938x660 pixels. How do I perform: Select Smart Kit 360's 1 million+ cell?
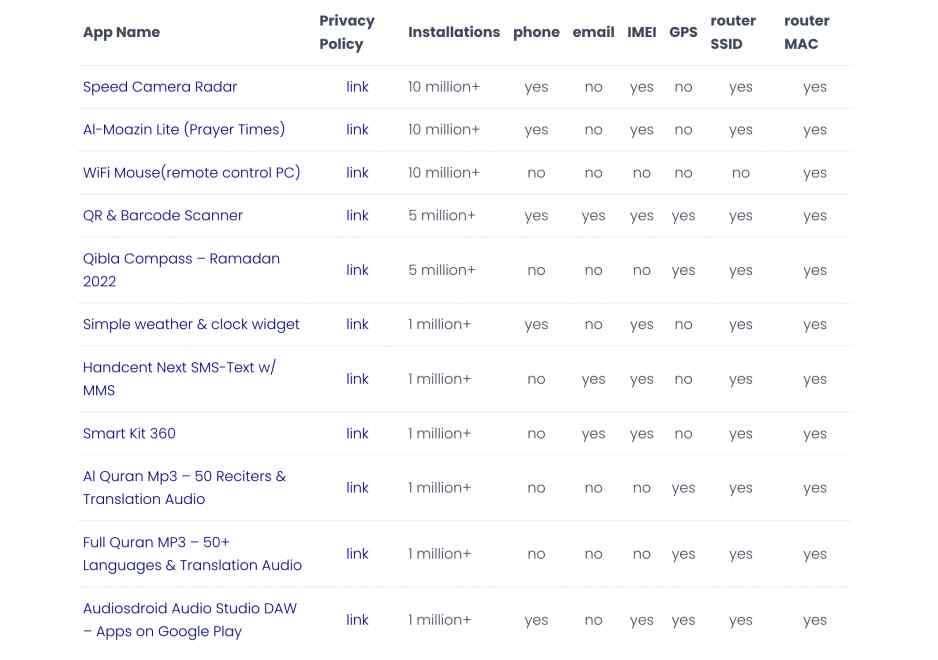[440, 433]
